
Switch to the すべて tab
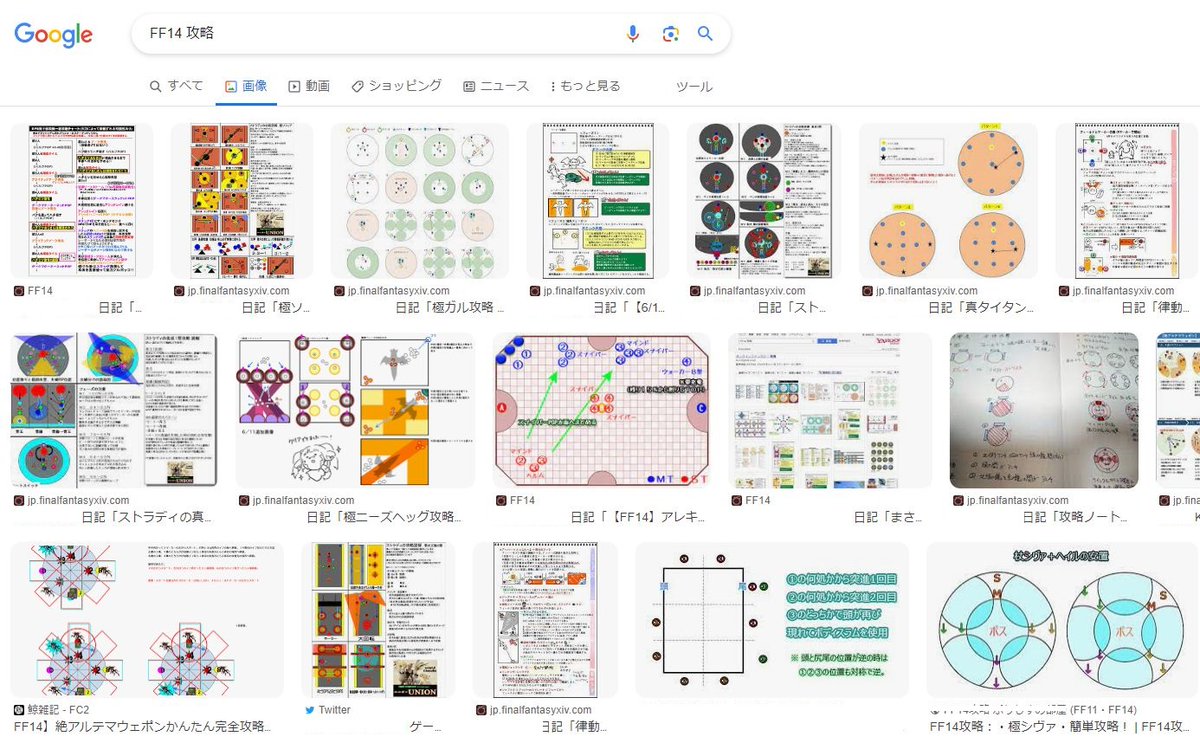pyautogui.click(x=177, y=86)
